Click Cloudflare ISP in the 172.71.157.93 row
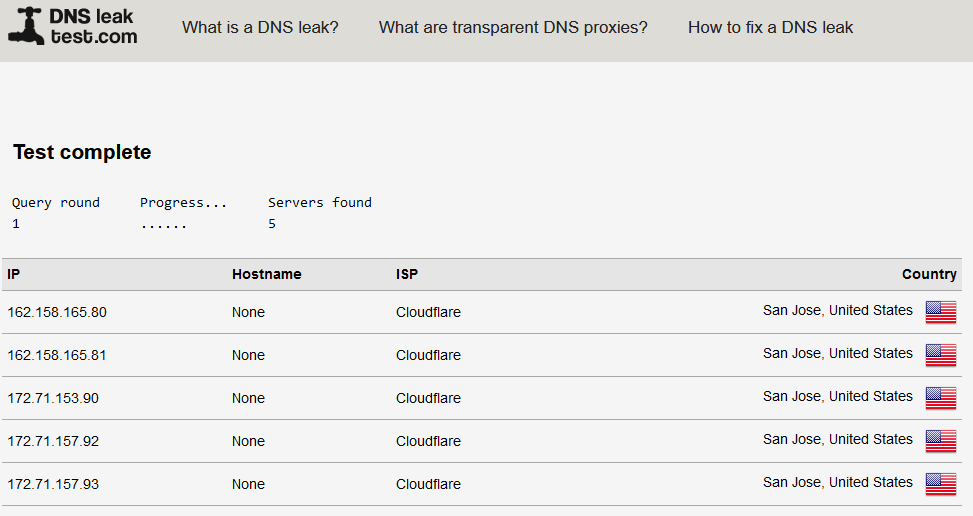The width and height of the screenshot is (973, 516). [x=428, y=484]
